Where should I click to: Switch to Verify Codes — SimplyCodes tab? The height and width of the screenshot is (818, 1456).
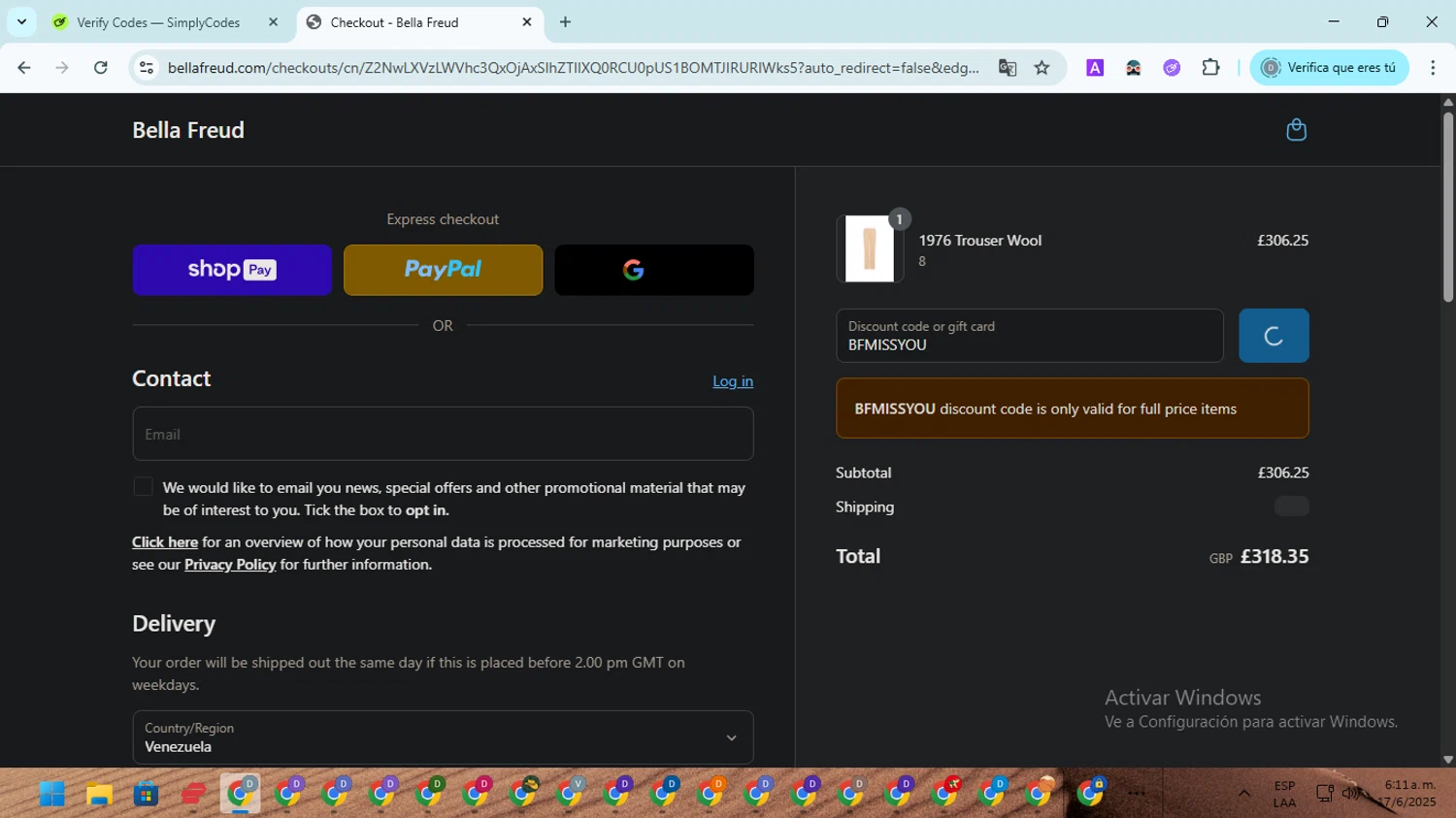(158, 22)
